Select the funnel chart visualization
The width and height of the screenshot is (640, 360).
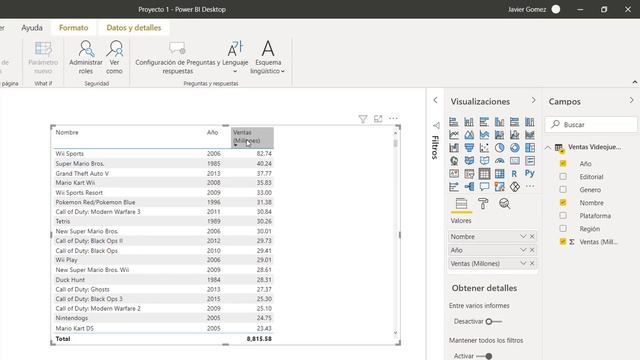[469, 148]
